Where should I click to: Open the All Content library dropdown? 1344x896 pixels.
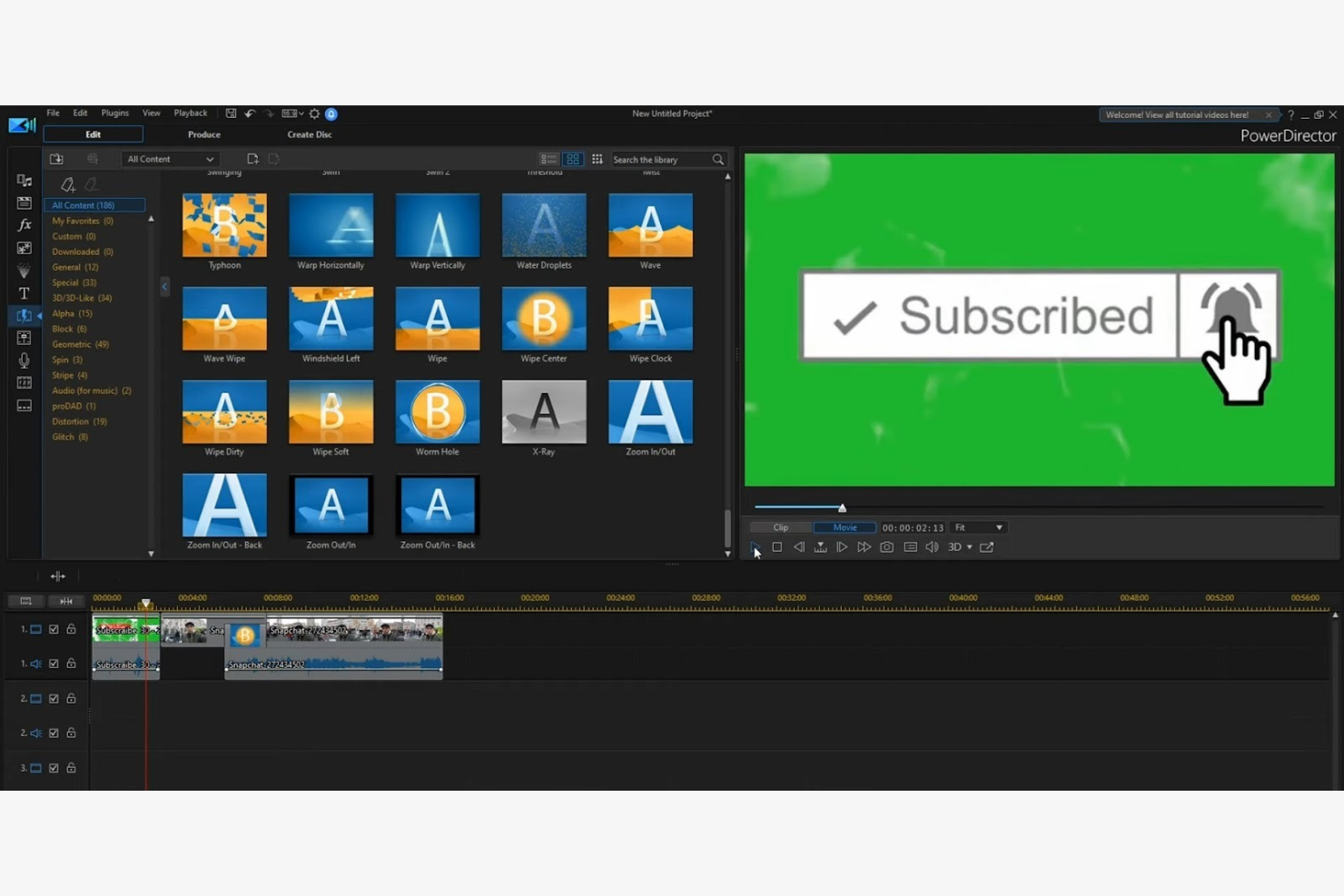click(169, 159)
